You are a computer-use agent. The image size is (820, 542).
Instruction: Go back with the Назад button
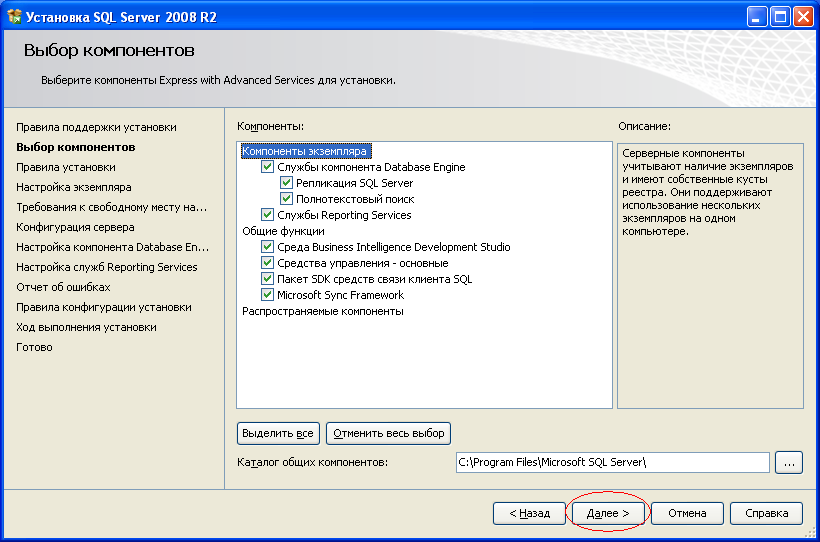click(529, 513)
